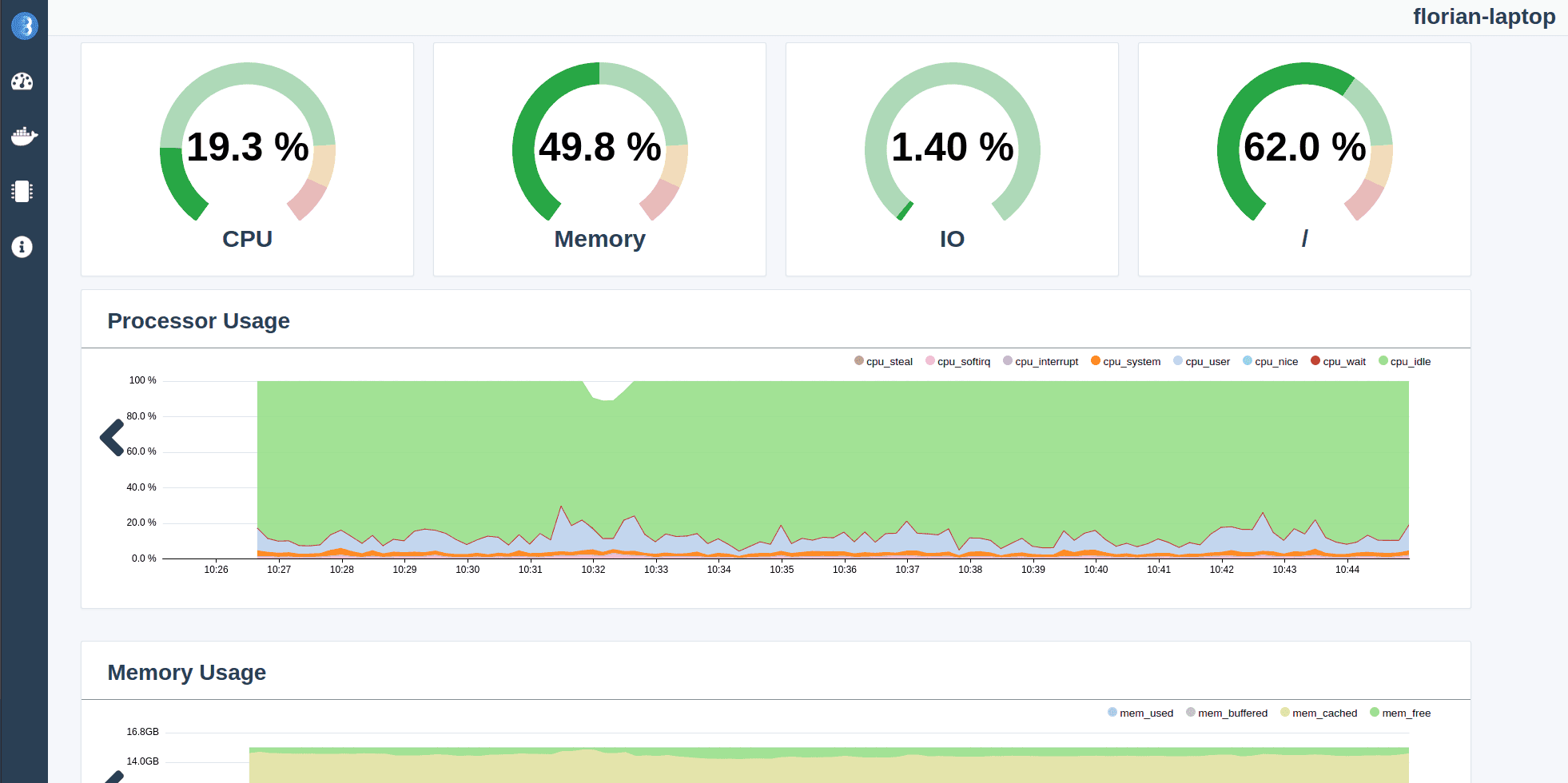Image resolution: width=1568 pixels, height=783 pixels.
Task: Open the dashboard gauge sidebar icon
Action: [22, 81]
